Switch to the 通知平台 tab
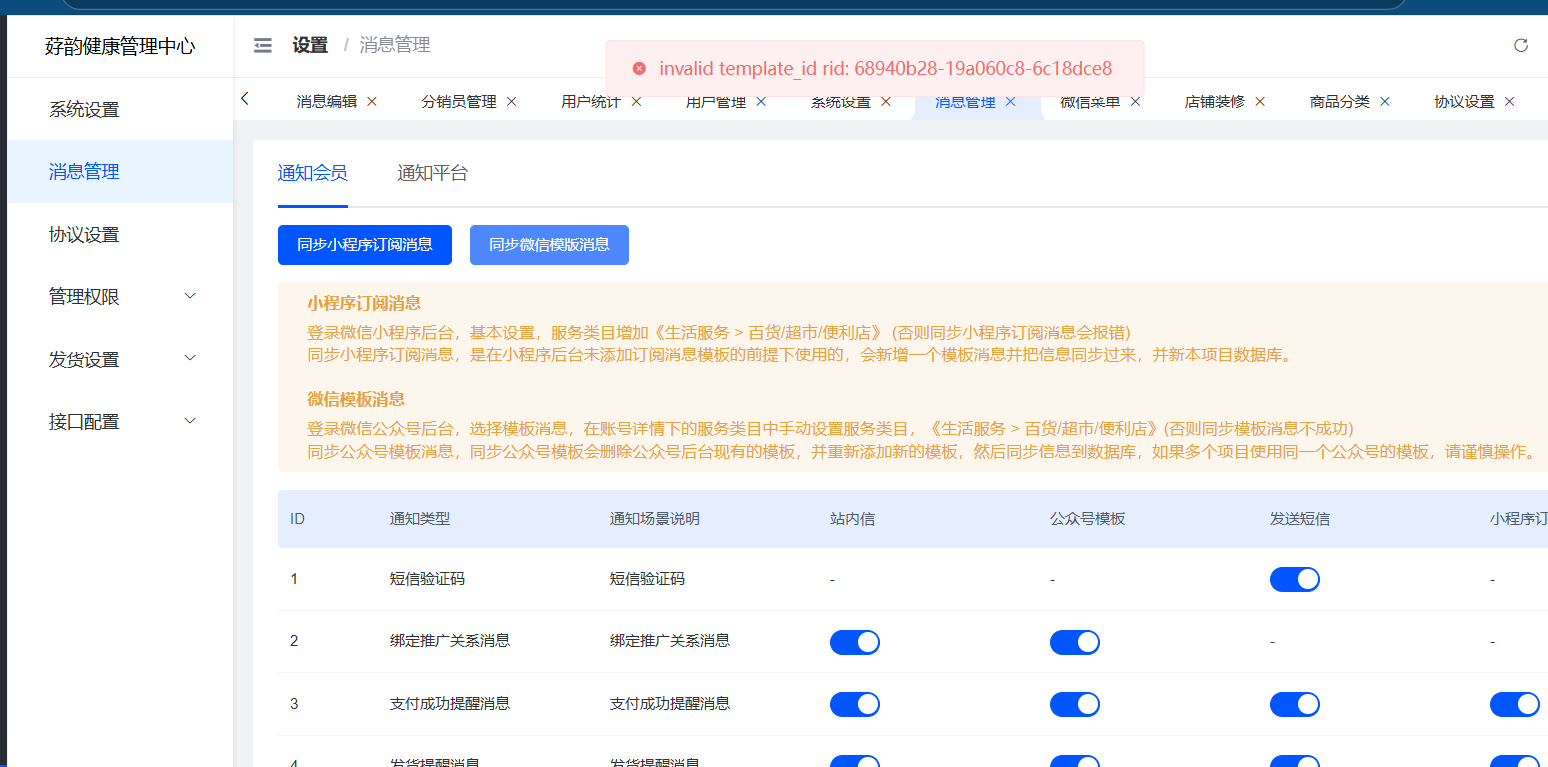The image size is (1548, 767). point(433,173)
